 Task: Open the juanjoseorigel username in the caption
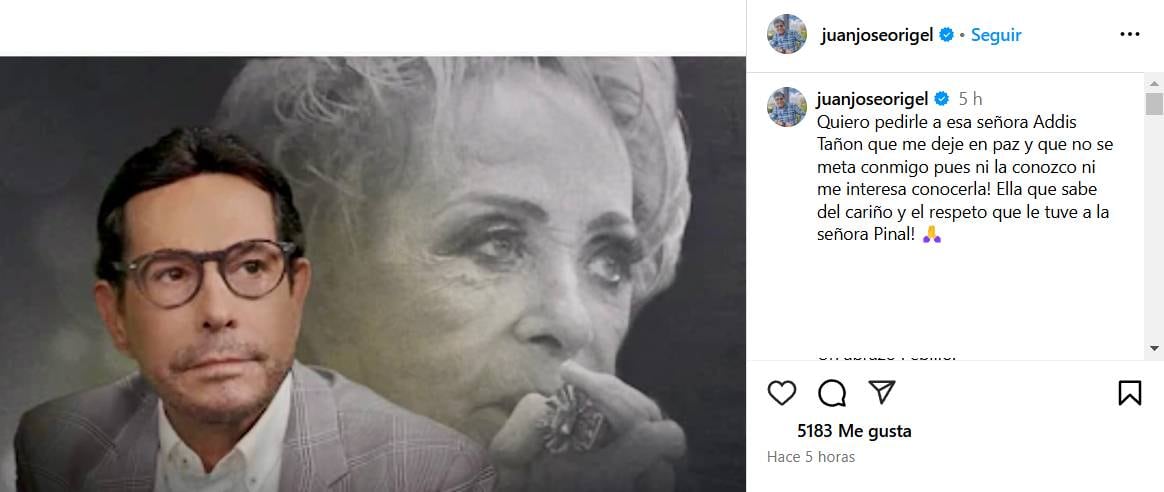tap(873, 99)
